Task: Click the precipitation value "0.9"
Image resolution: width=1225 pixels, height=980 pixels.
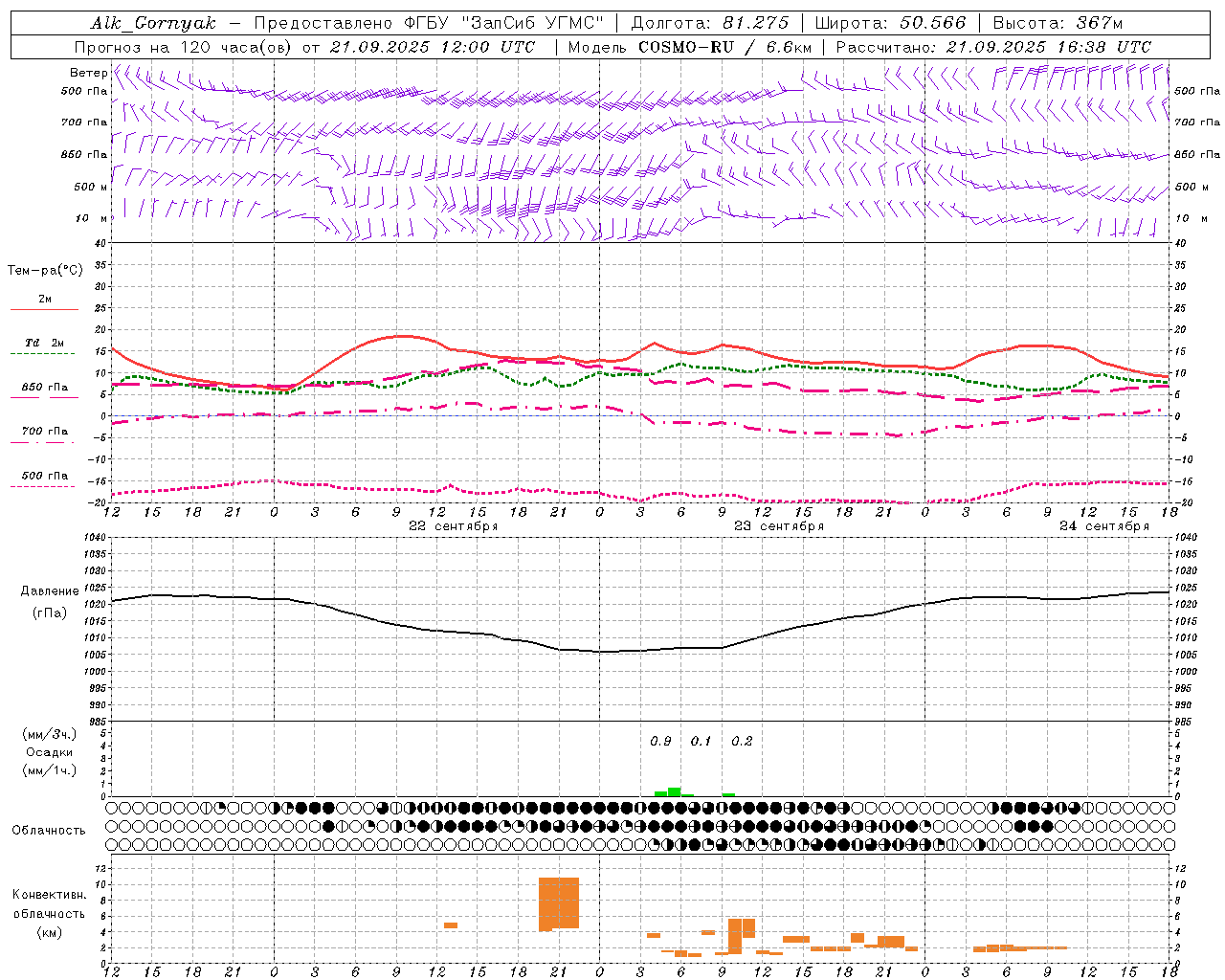Action: 660,742
